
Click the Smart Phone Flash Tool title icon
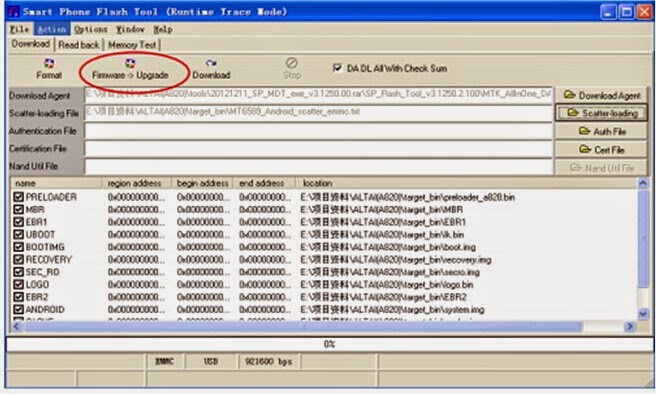14,11
